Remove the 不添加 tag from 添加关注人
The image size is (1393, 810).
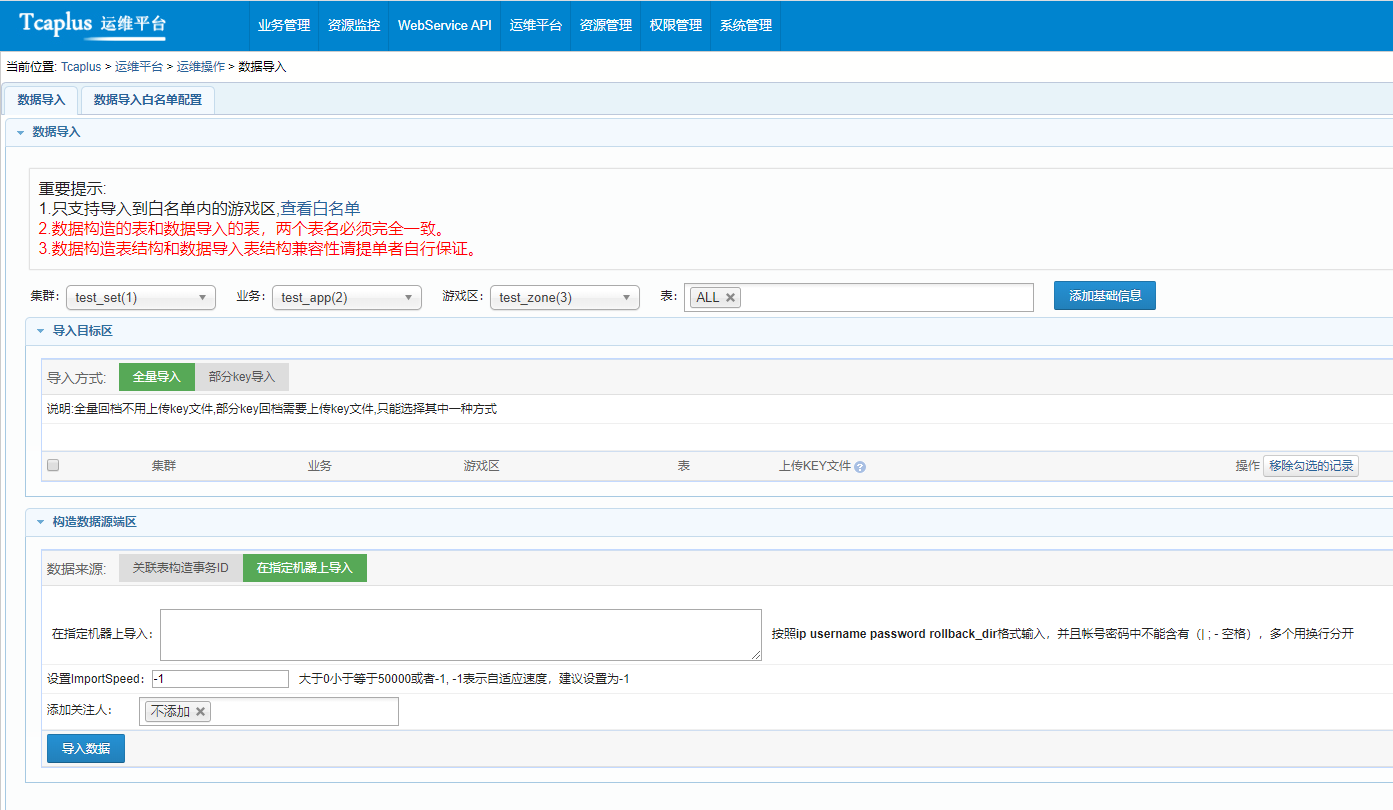coord(200,711)
